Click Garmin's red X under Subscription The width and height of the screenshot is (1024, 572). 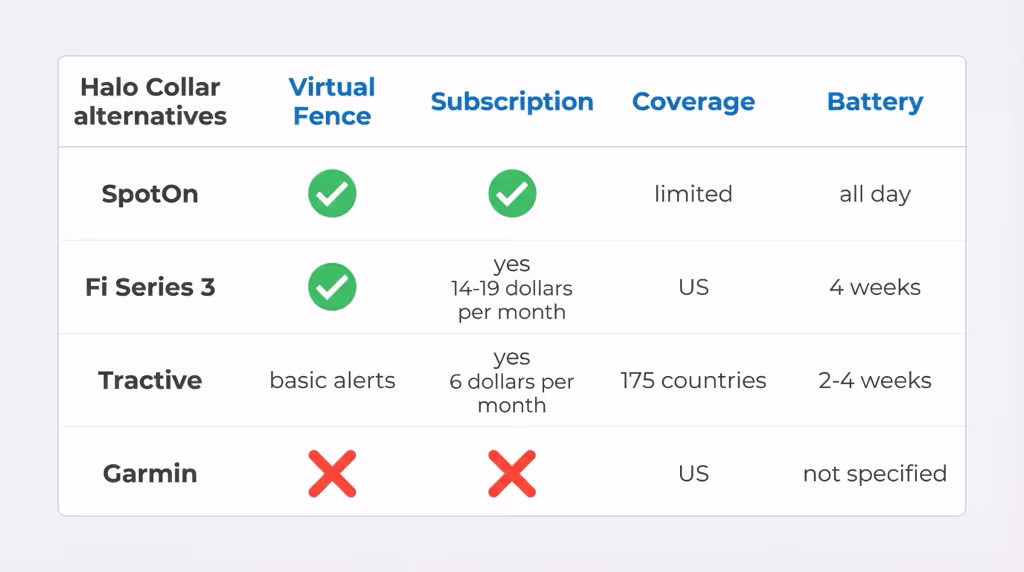coord(512,473)
